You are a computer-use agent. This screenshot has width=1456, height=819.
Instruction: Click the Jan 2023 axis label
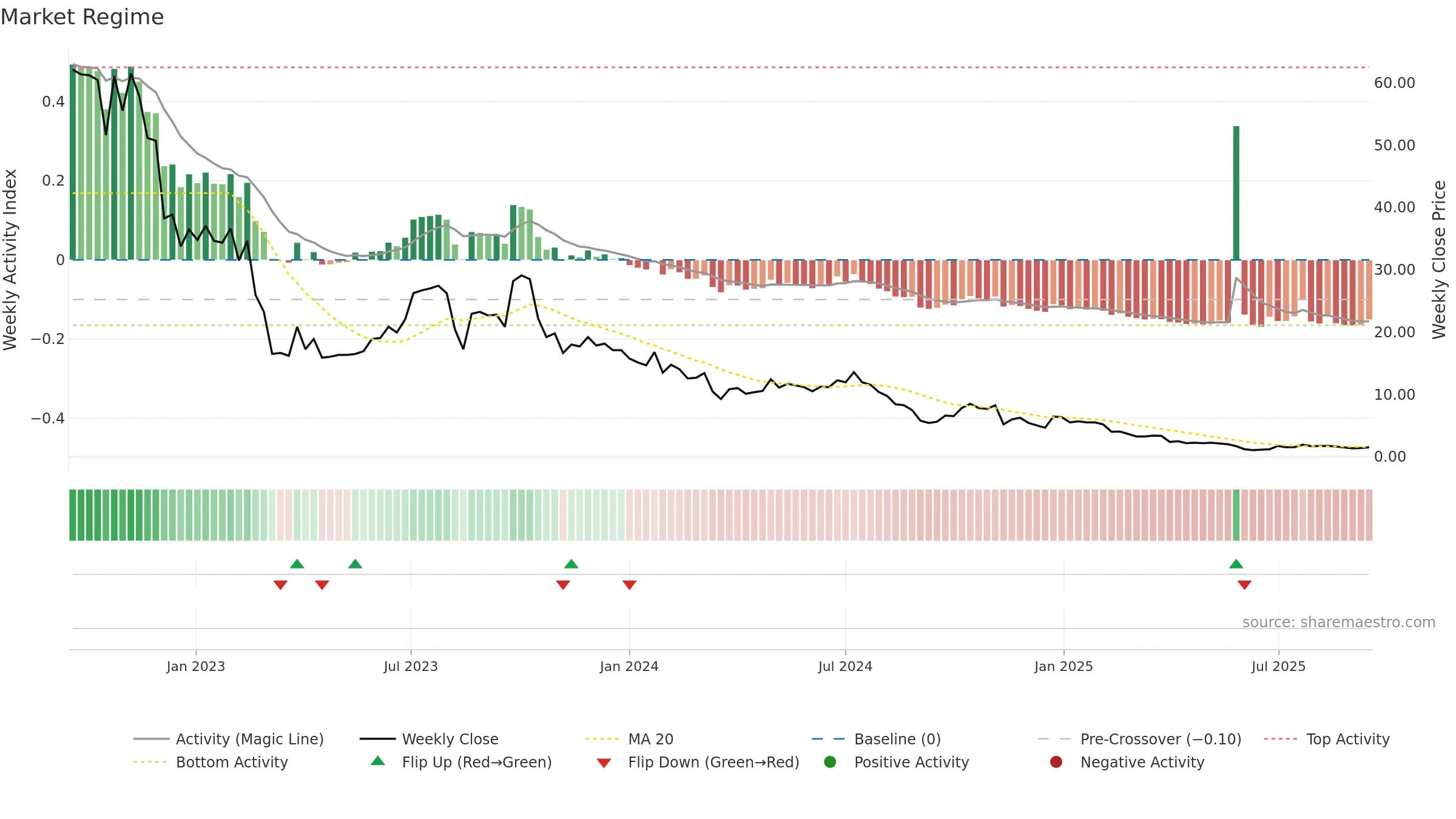(196, 667)
